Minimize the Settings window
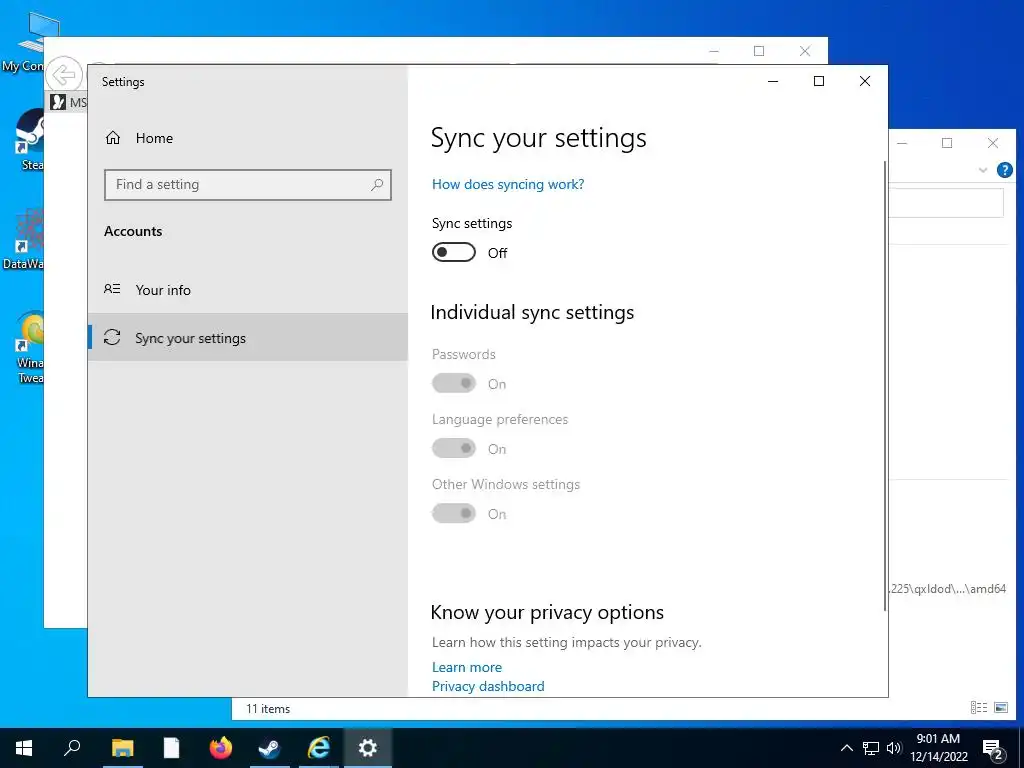This screenshot has height=768, width=1024. [x=773, y=81]
